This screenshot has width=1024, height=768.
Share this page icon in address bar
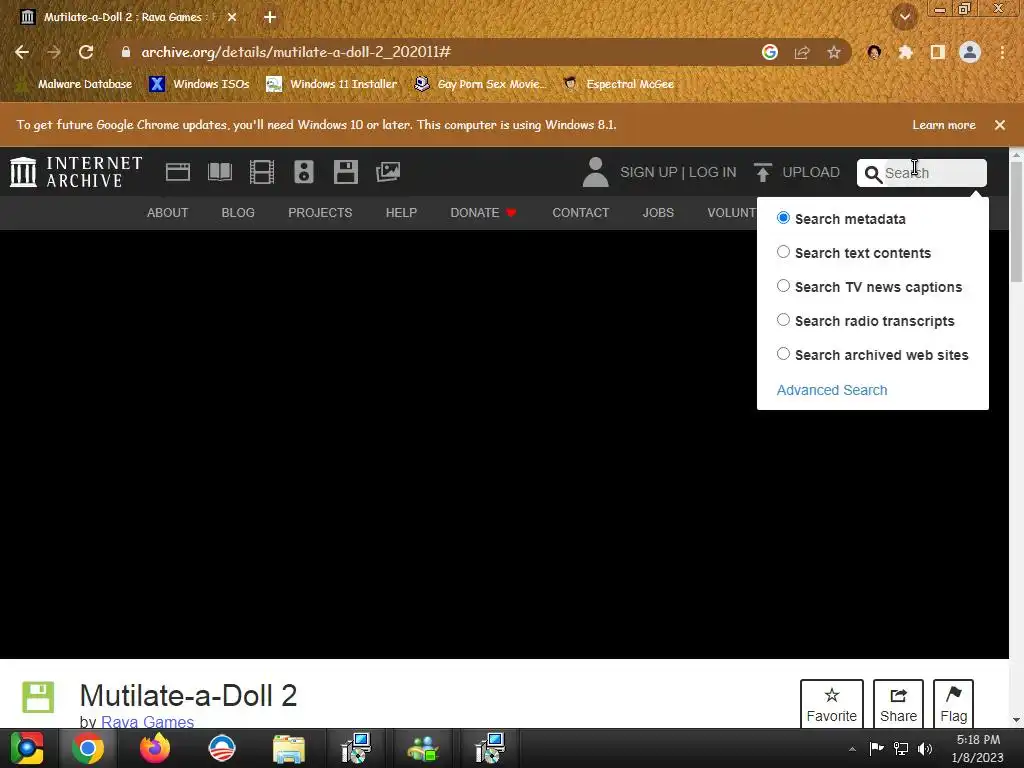[x=802, y=52]
